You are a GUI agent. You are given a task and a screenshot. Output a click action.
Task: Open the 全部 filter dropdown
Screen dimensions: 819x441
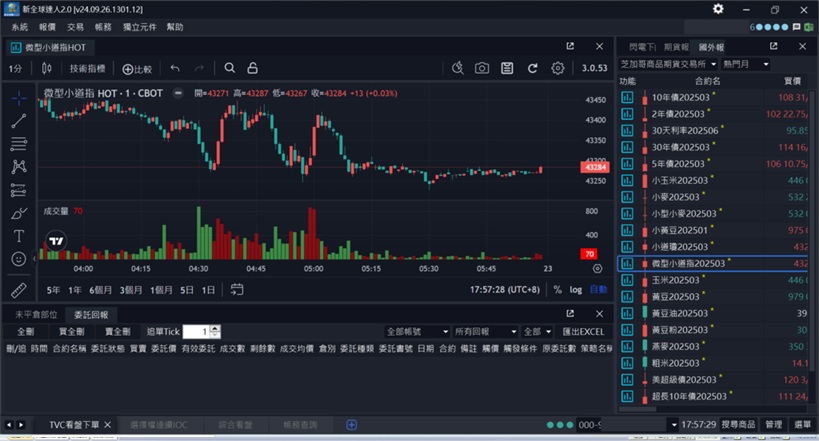(x=537, y=332)
